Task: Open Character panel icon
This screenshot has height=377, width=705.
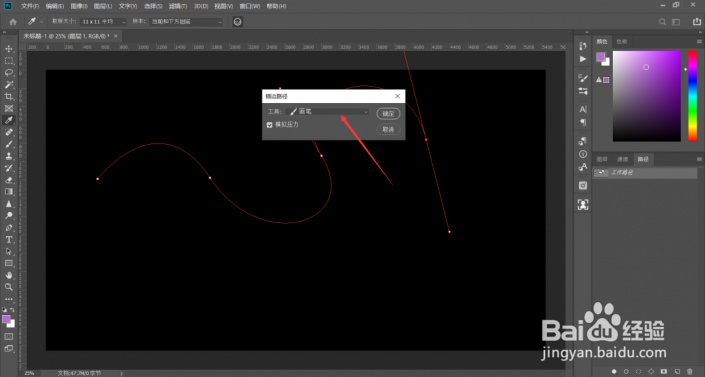Action: point(583,109)
